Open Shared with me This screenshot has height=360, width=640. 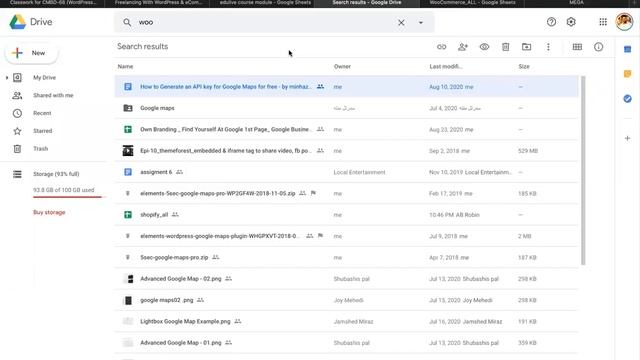click(53, 96)
